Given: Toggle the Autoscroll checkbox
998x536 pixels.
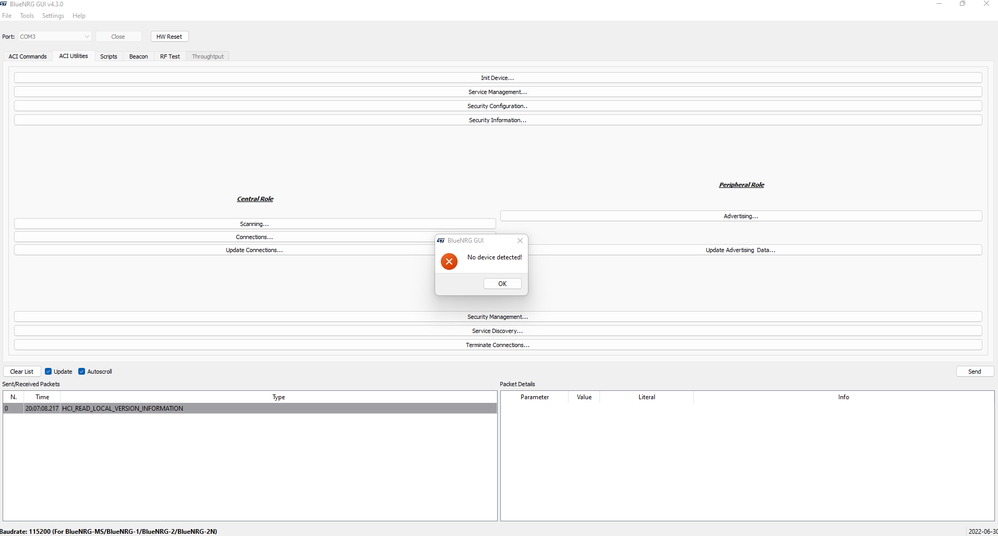Looking at the screenshot, I should (x=81, y=372).
